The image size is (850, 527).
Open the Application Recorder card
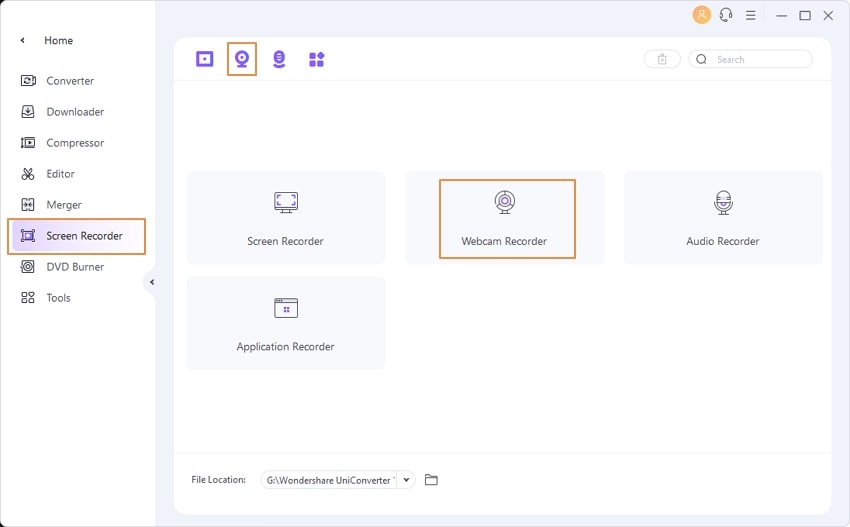click(x=286, y=323)
